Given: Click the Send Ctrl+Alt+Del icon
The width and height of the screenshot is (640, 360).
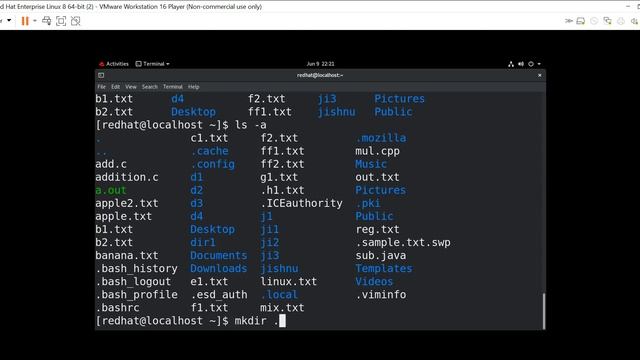Looking at the screenshot, I should pos(47,21).
